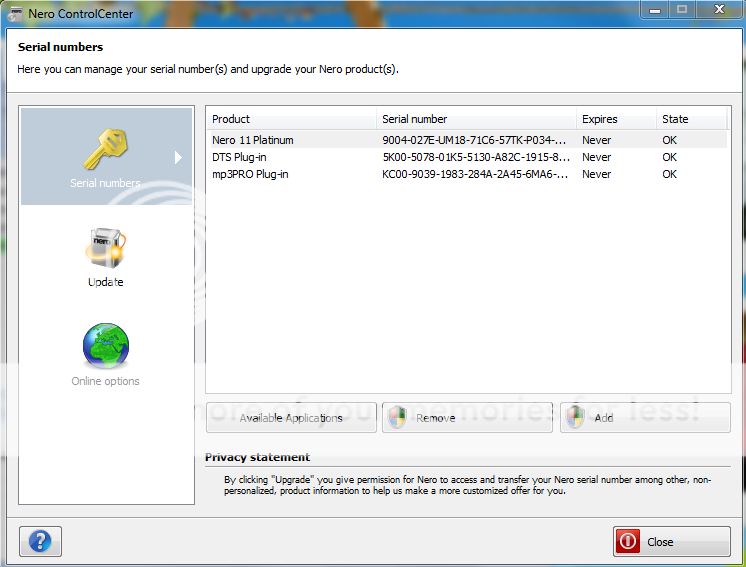Sort by the Product column header
Image resolution: width=746 pixels, height=567 pixels.
(291, 119)
